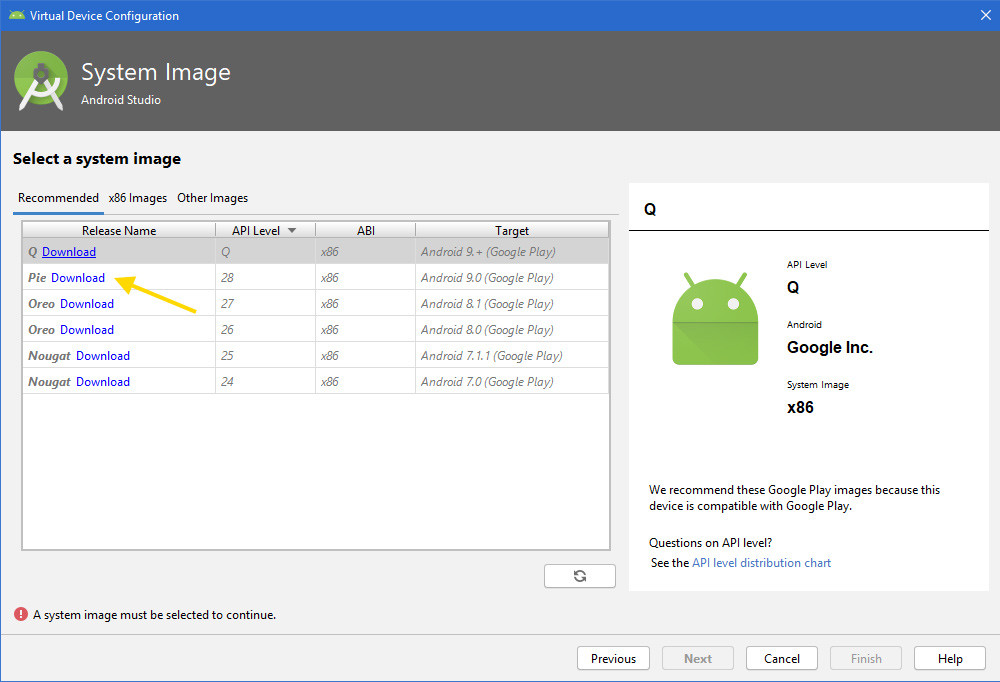The width and height of the screenshot is (1000, 682).
Task: Click the Cancel button
Action: 781,658
